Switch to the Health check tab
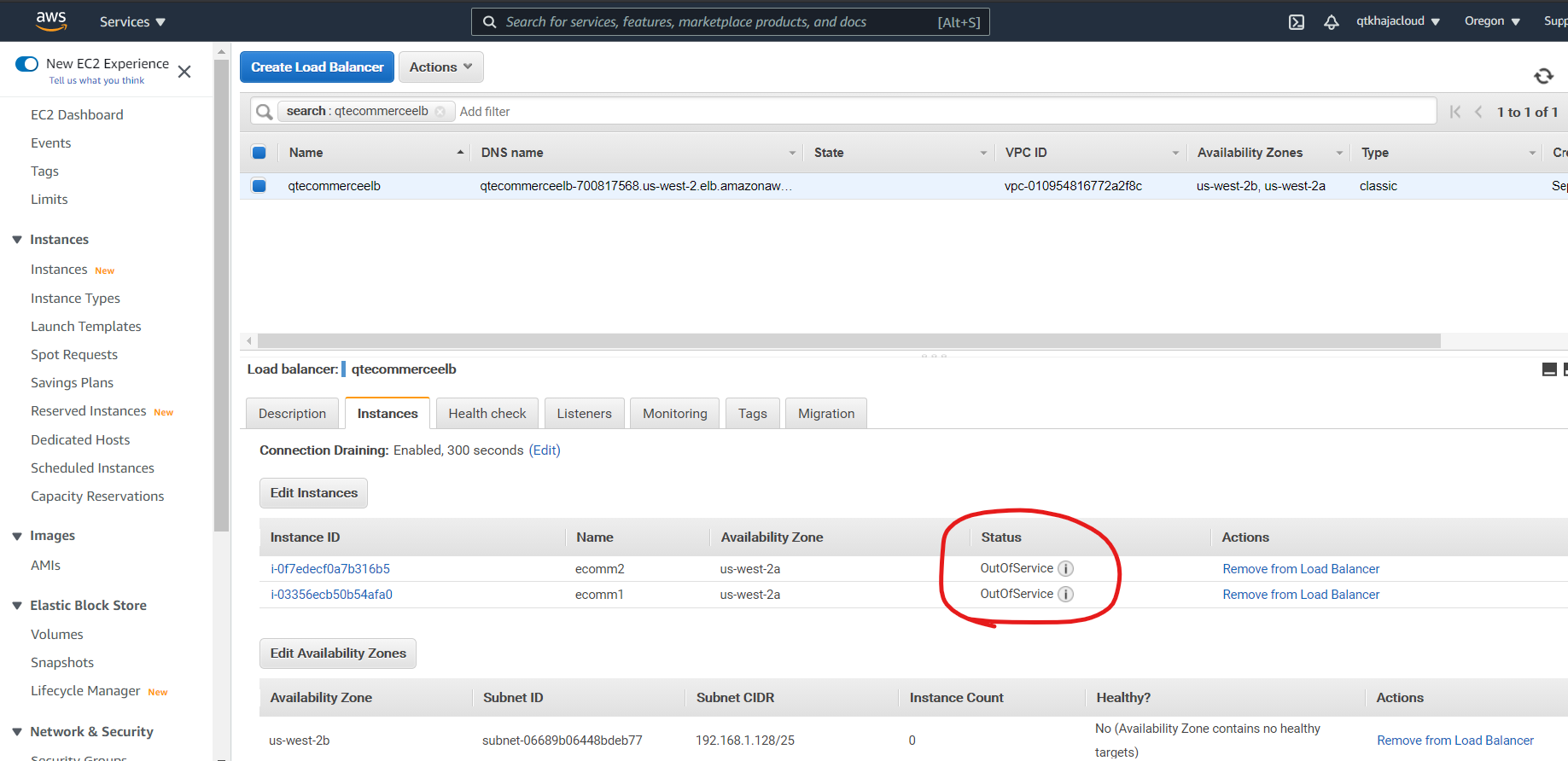 click(487, 414)
